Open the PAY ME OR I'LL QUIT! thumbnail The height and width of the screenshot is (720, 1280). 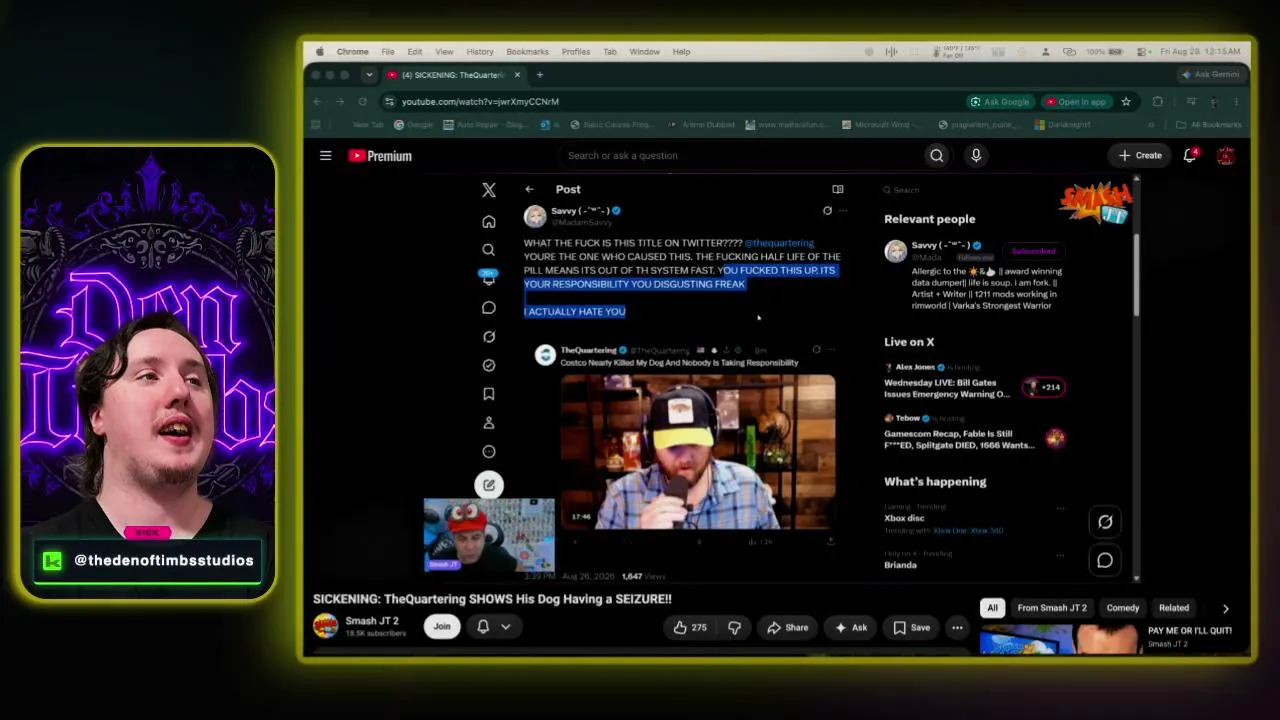[x=1059, y=639]
